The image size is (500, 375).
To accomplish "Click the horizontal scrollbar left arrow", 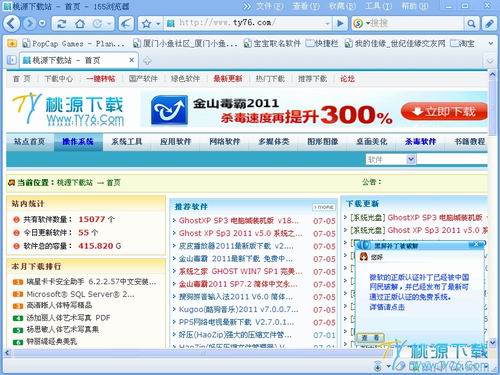I will click(x=8, y=352).
